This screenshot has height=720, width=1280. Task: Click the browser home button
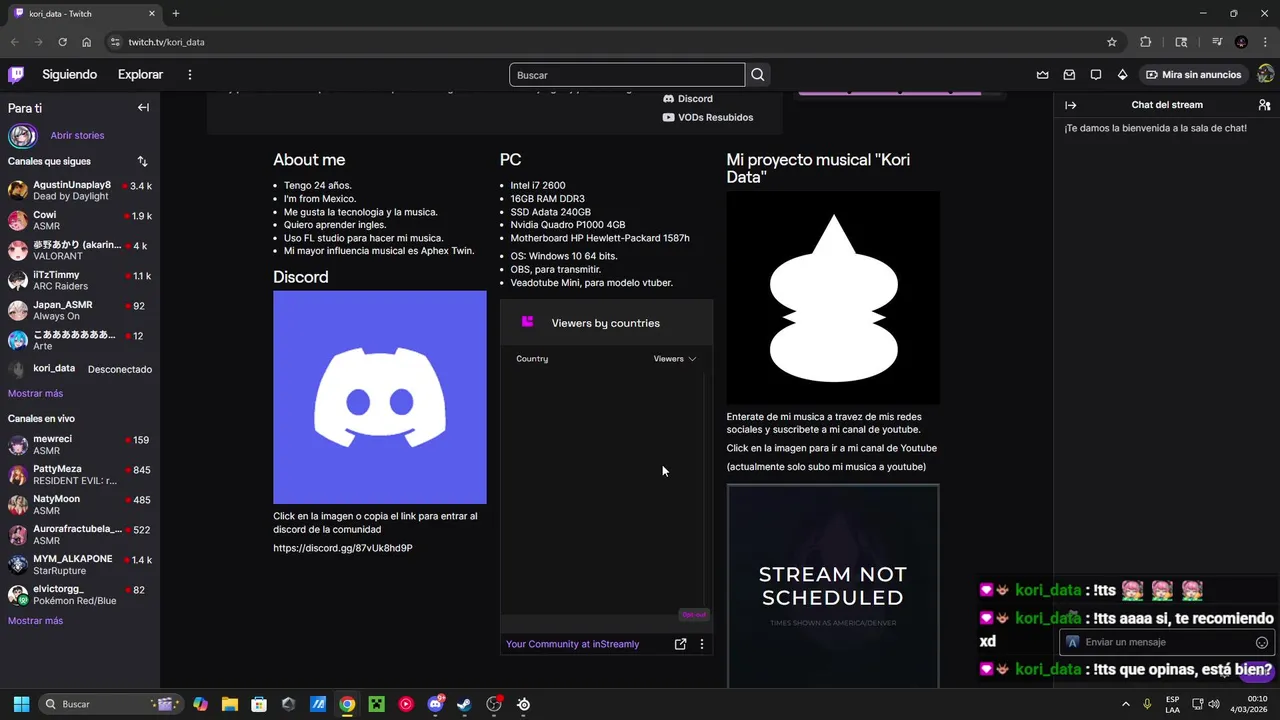click(x=87, y=42)
